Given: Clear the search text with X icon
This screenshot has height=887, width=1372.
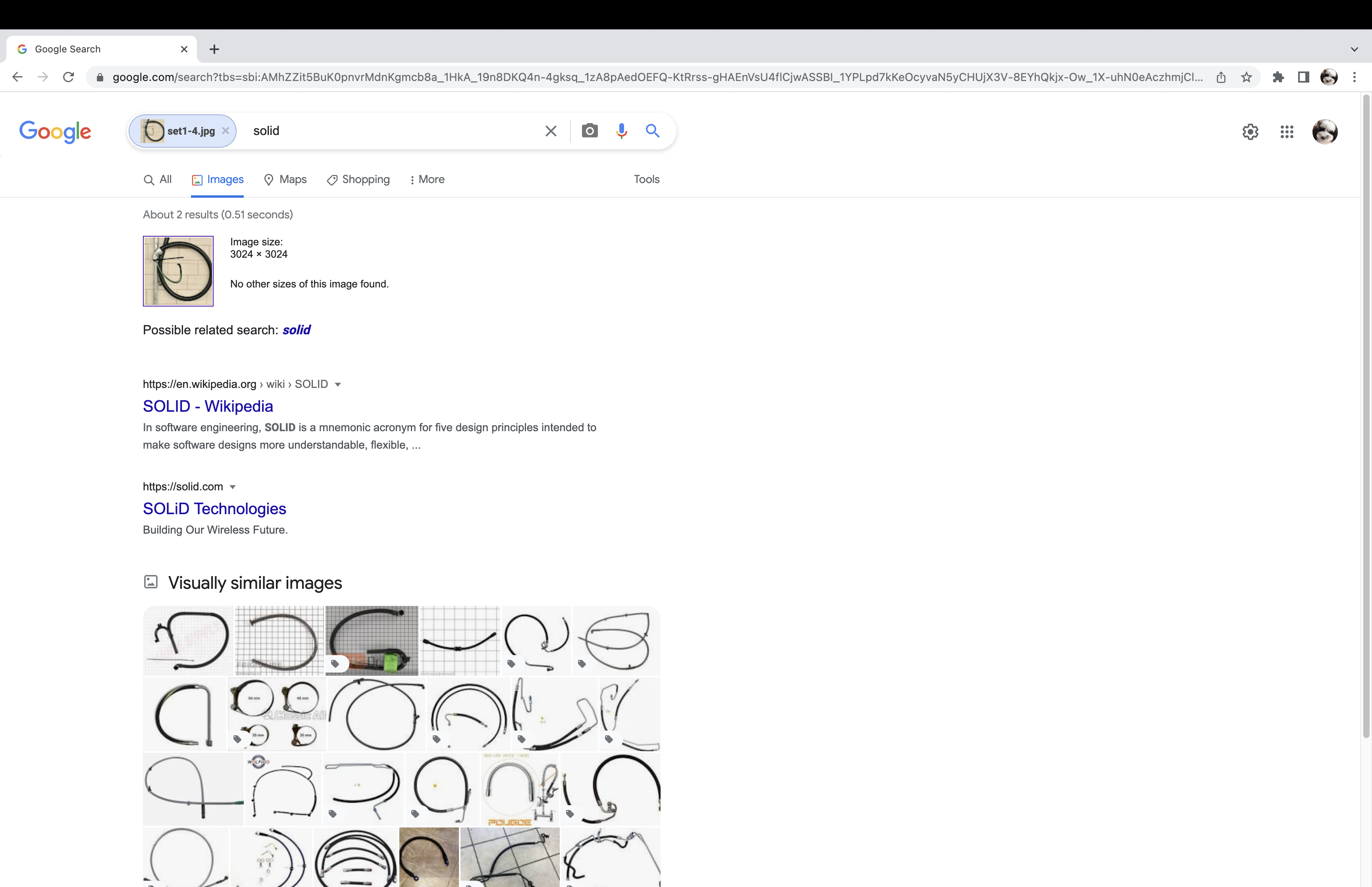Looking at the screenshot, I should (550, 131).
